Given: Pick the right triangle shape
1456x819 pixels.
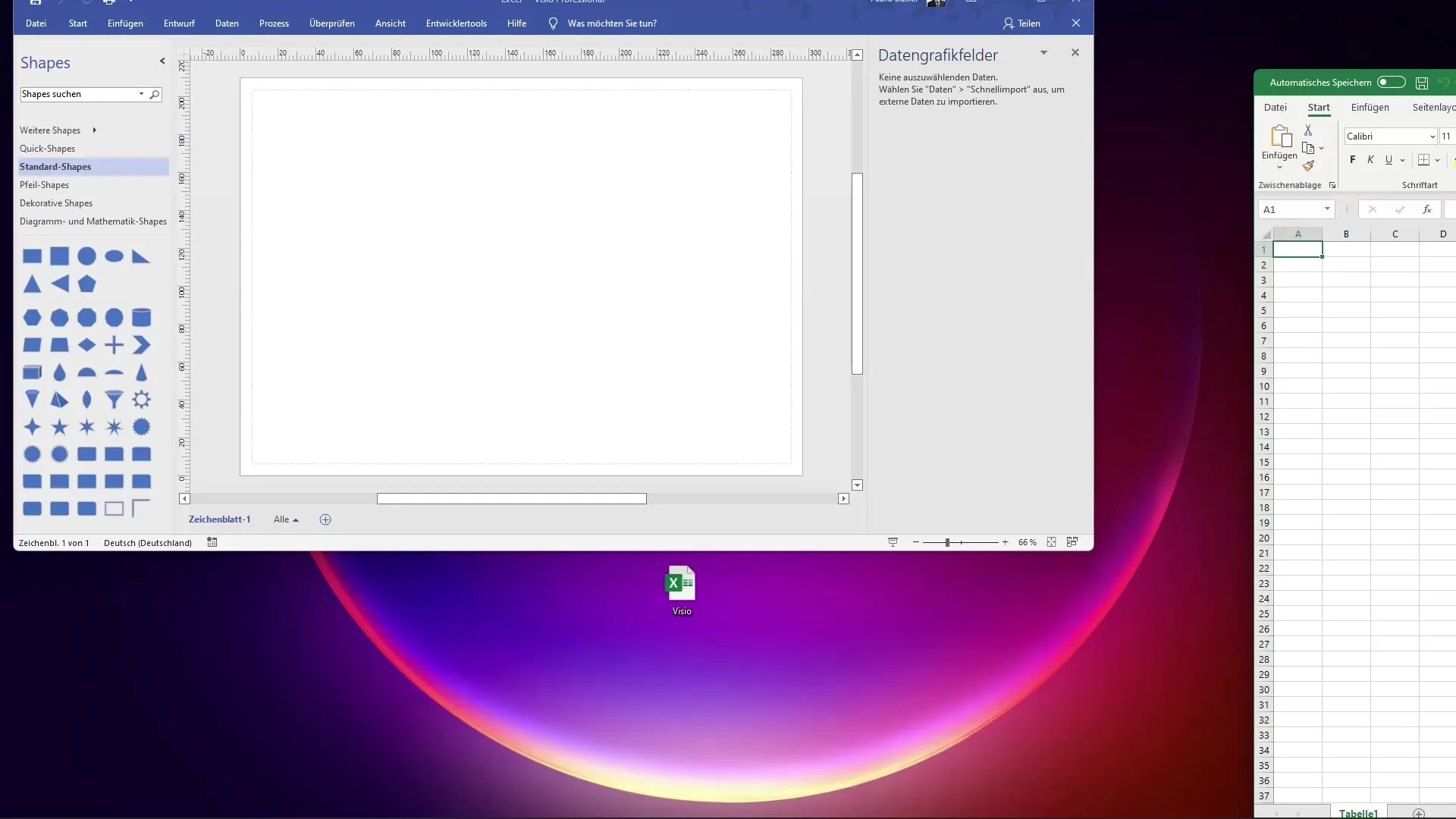Looking at the screenshot, I should point(141,256).
